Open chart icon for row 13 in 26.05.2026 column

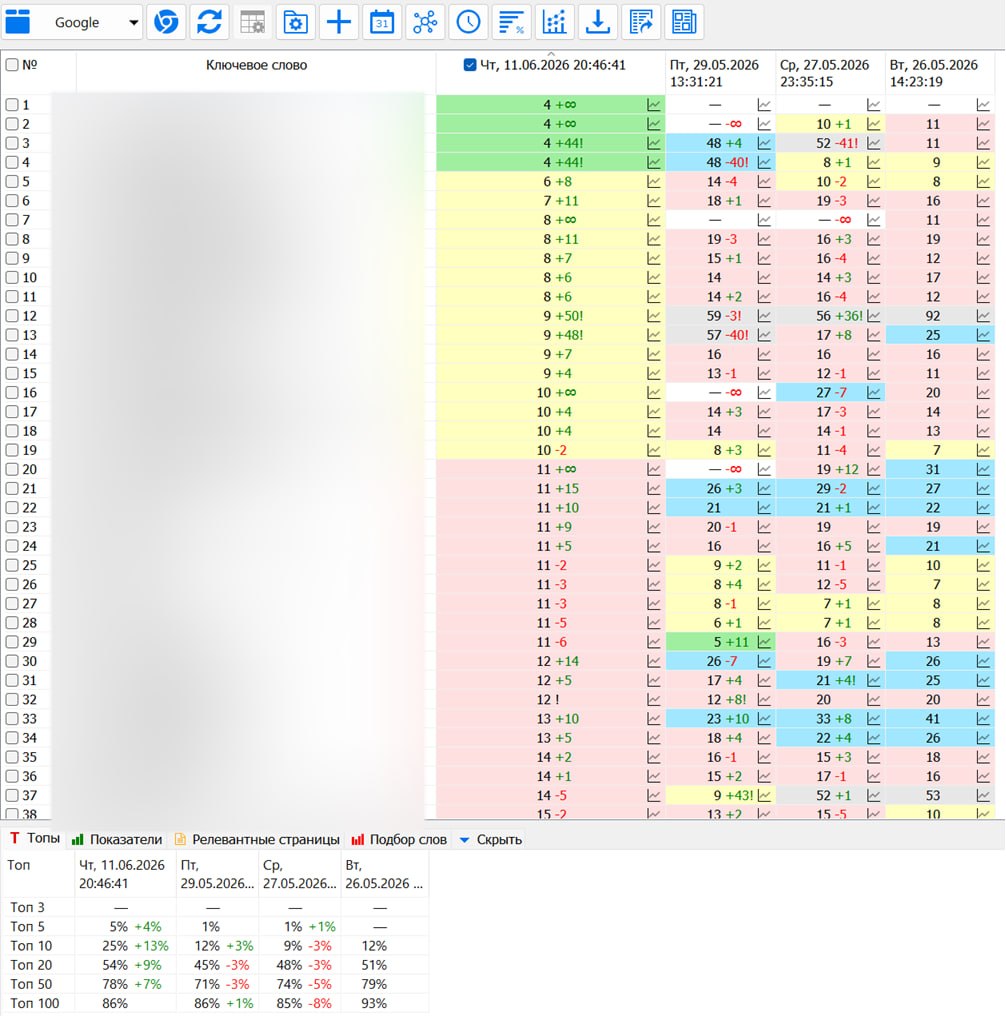[x=983, y=336]
